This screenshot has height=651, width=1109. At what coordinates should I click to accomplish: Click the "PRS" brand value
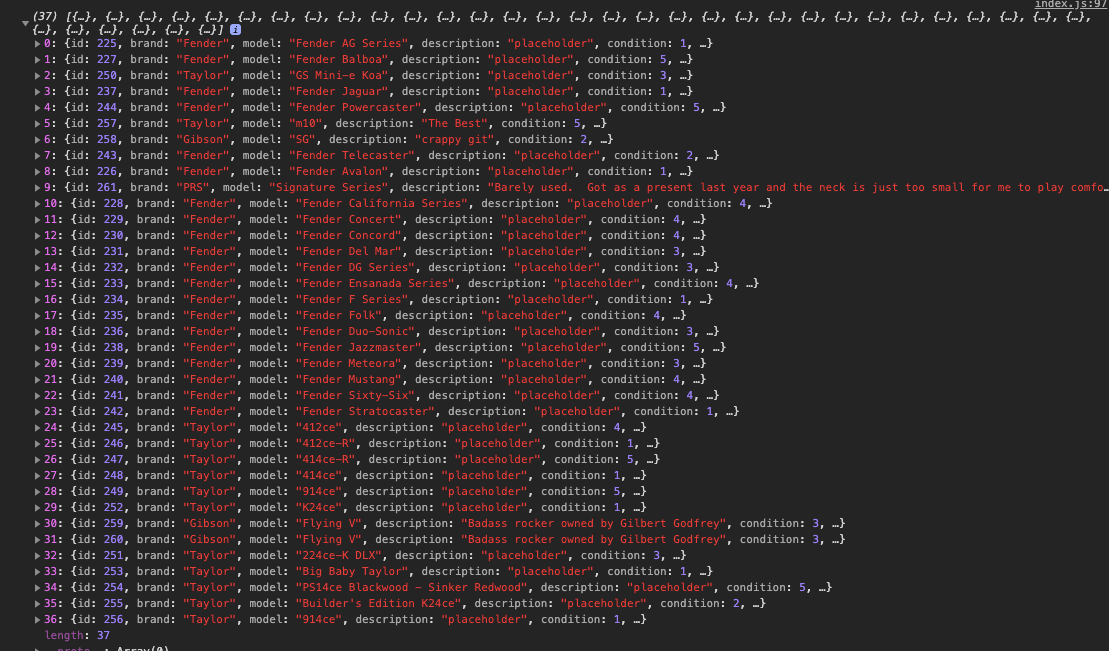pos(192,188)
